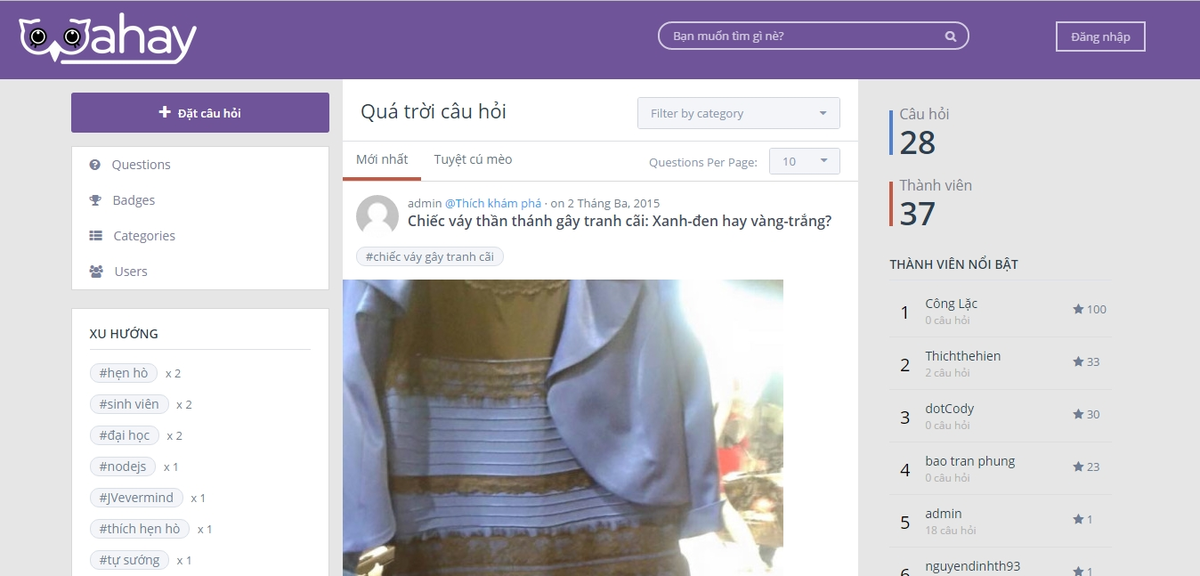Image resolution: width=1200 pixels, height=576 pixels.
Task: Open Users in the sidebar menu
Action: pos(131,271)
